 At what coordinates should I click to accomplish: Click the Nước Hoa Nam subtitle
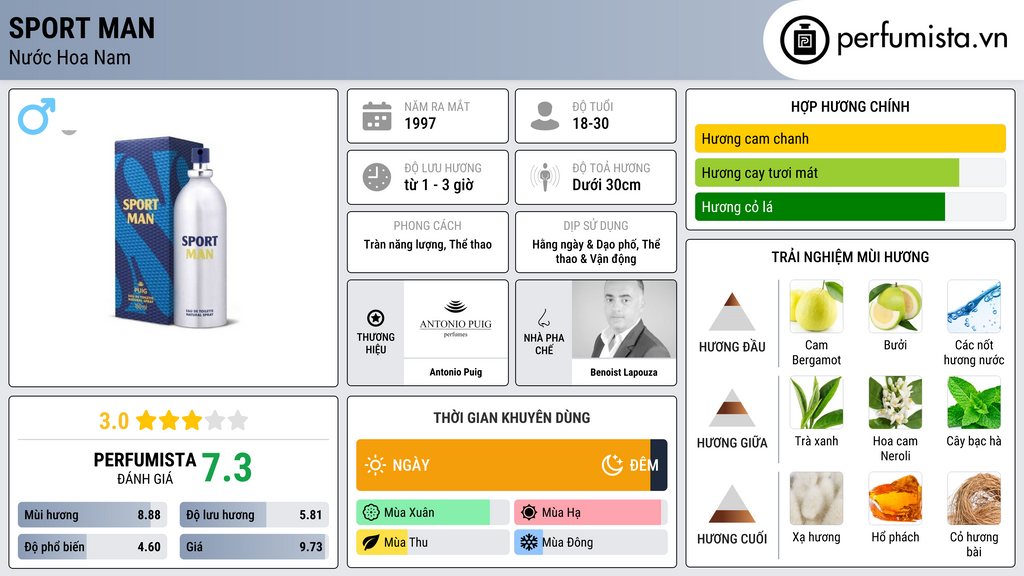[69, 57]
